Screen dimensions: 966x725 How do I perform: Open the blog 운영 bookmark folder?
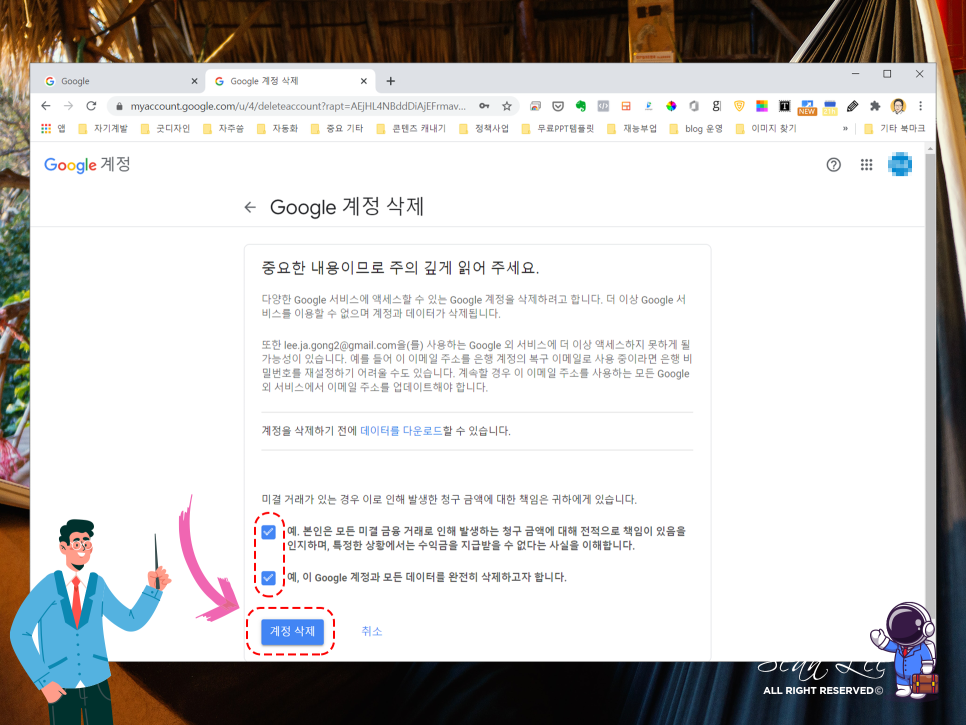click(696, 128)
